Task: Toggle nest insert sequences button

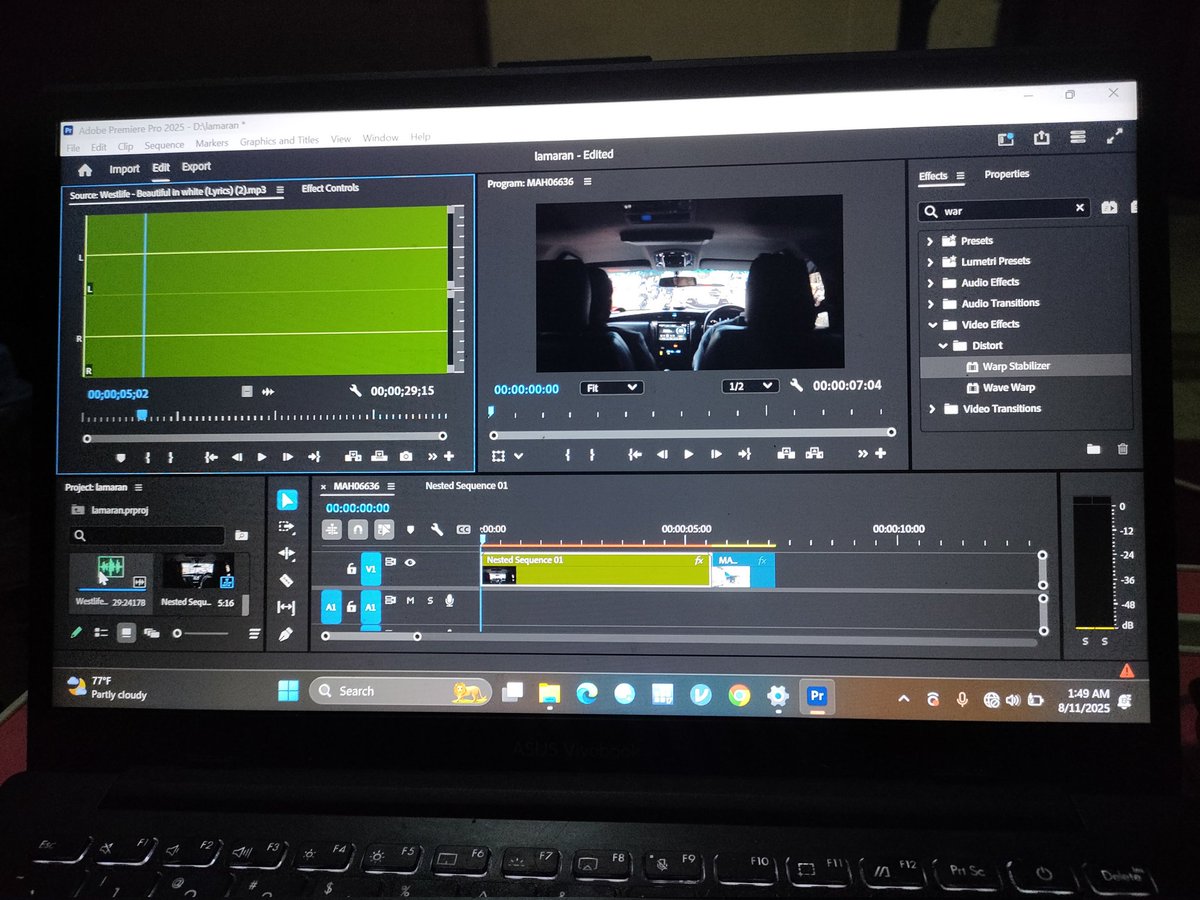Action: (332, 529)
